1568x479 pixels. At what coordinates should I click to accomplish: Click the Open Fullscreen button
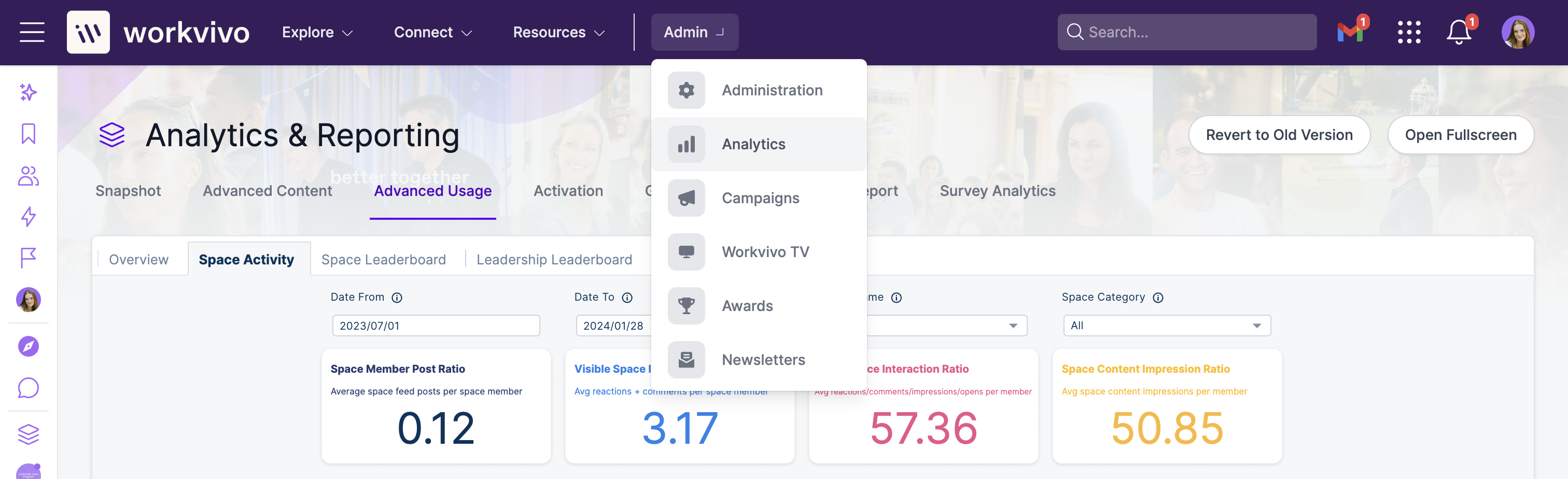[1461, 134]
